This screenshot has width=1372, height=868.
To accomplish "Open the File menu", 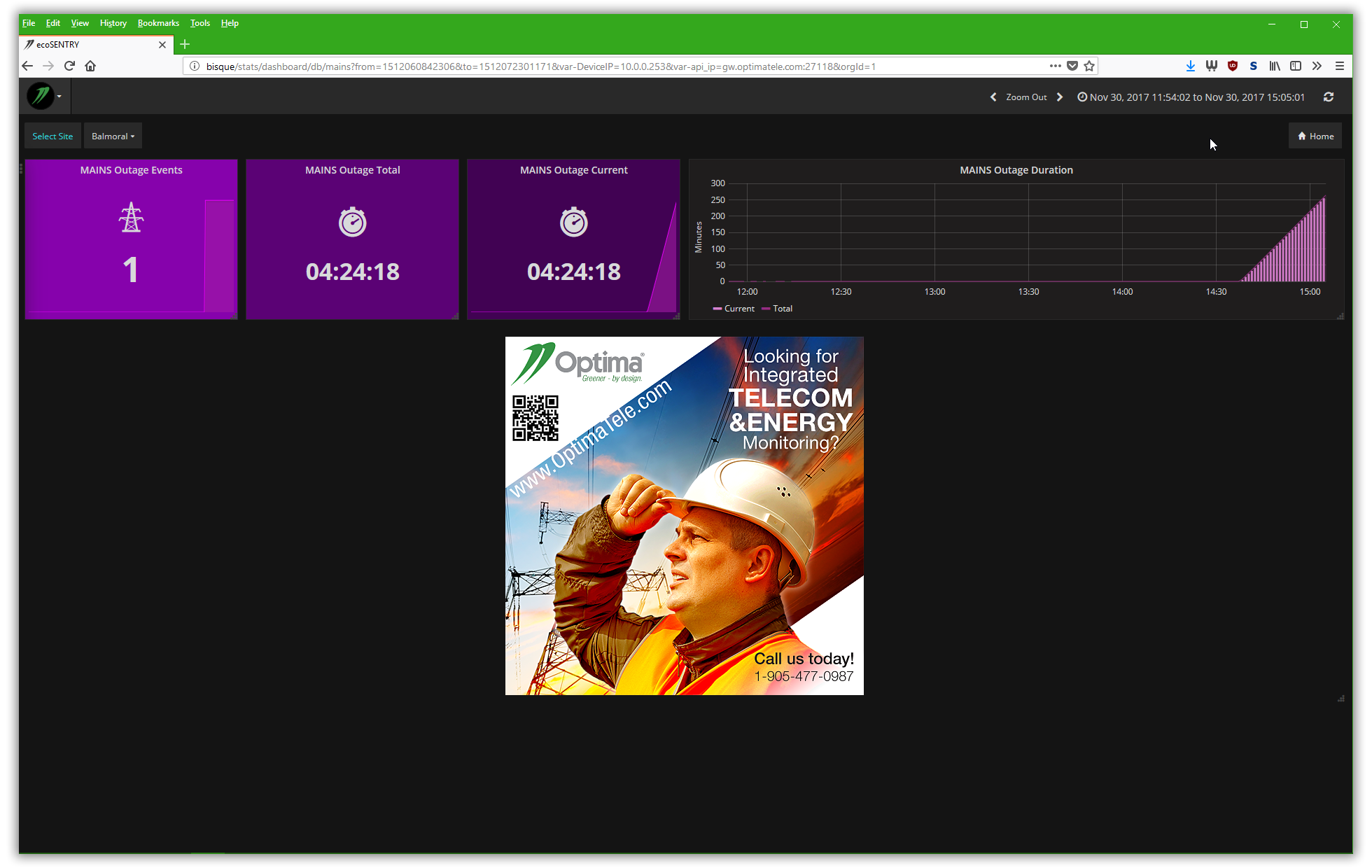I will [29, 23].
